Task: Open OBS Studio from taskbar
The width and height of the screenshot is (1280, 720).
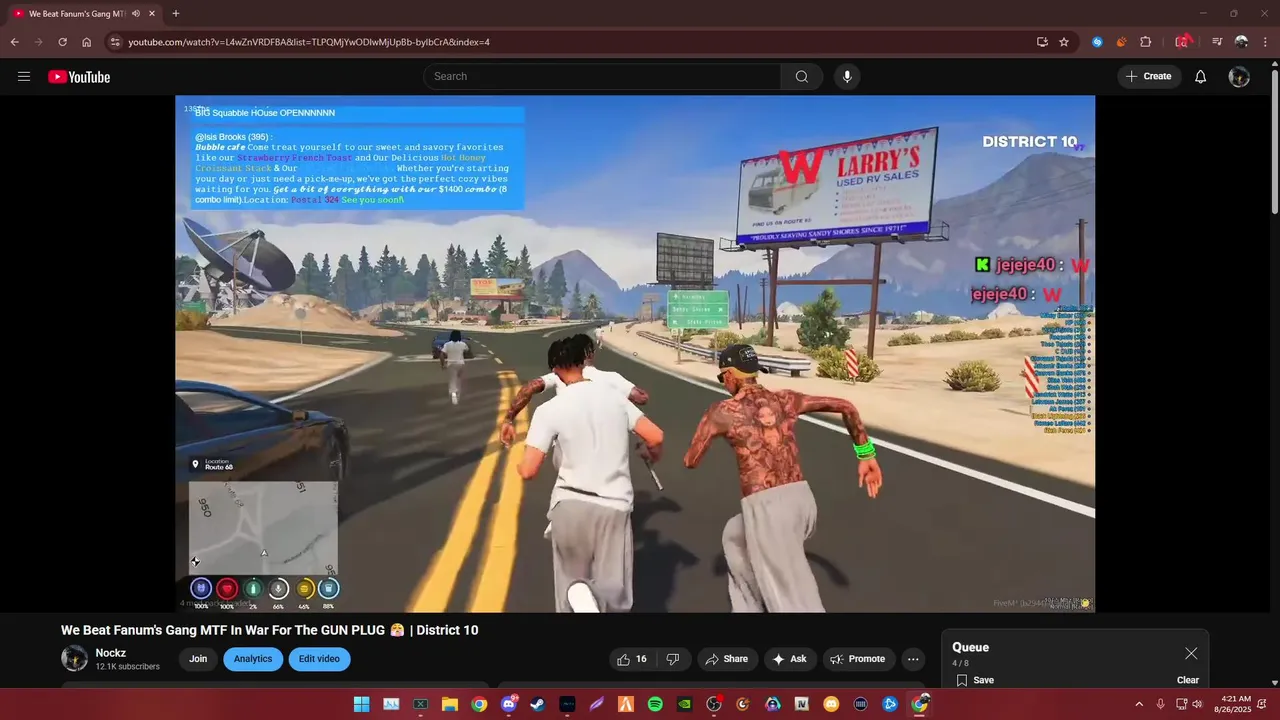Action: click(714, 704)
